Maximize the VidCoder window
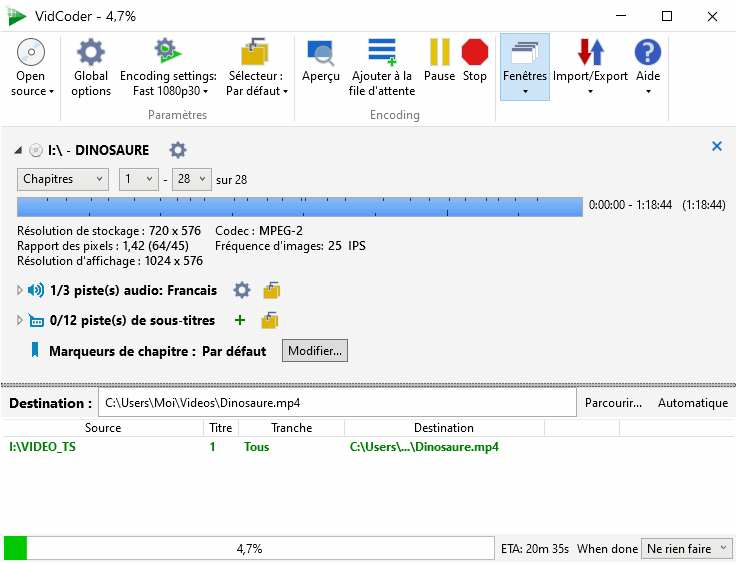This screenshot has width=737, height=563. (666, 16)
